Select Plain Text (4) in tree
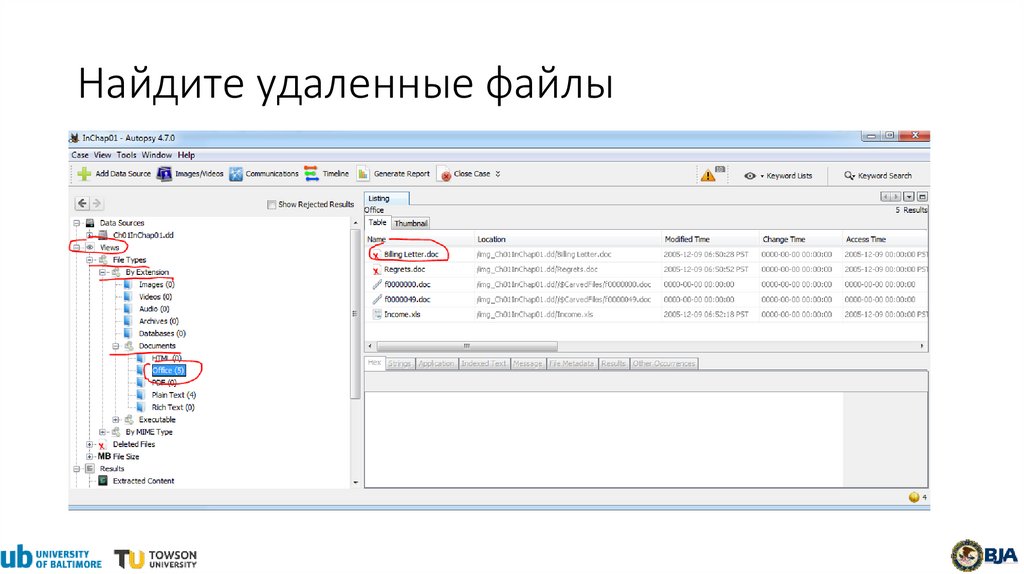The image size is (1024, 574). click(x=174, y=395)
